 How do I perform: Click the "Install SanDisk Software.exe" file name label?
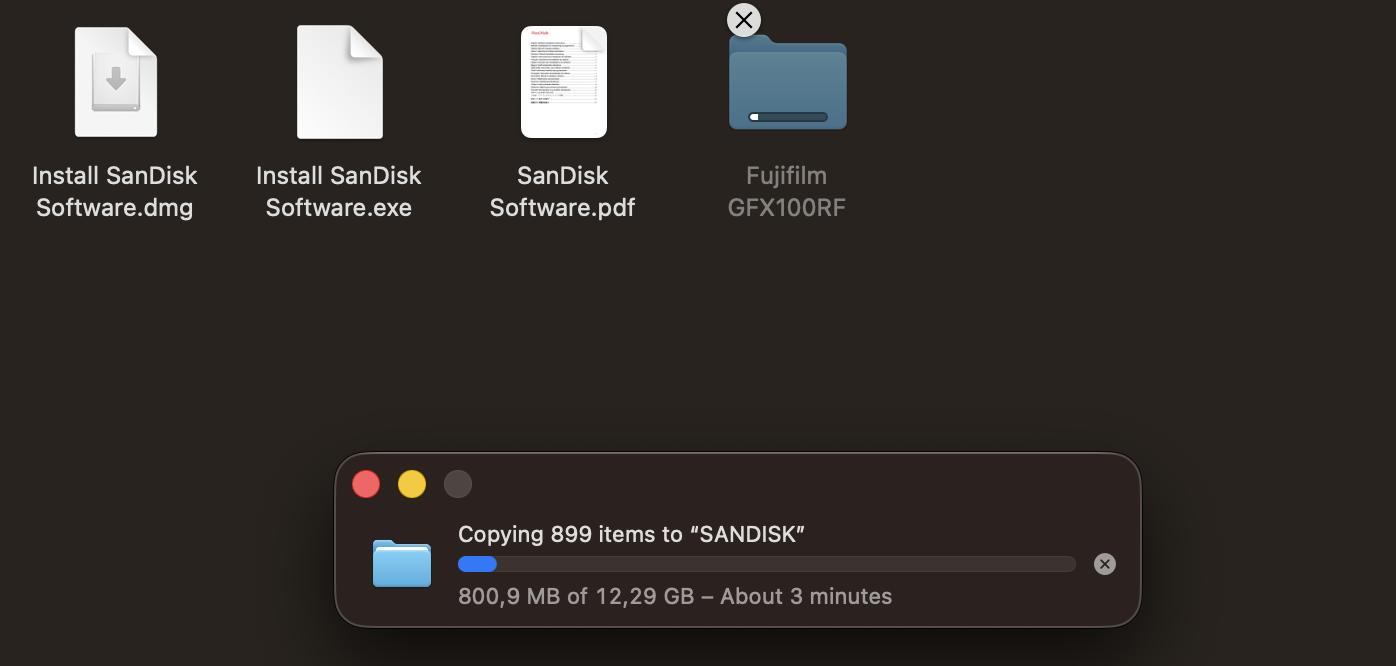point(339,191)
